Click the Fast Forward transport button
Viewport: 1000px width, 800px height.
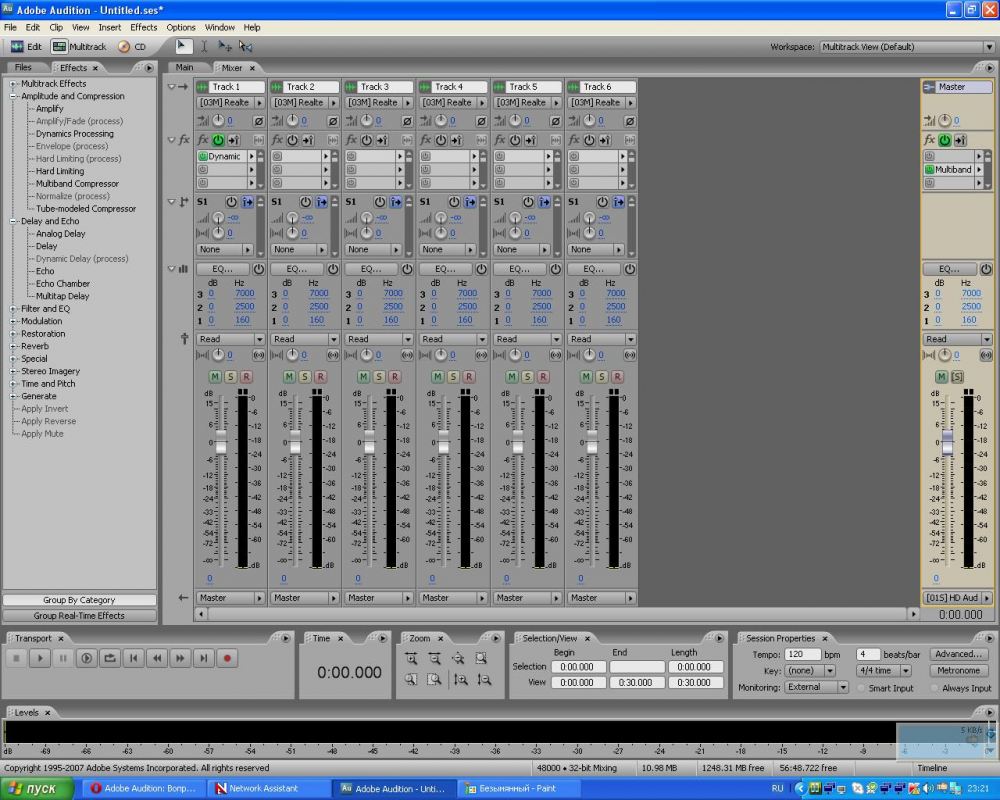180,658
